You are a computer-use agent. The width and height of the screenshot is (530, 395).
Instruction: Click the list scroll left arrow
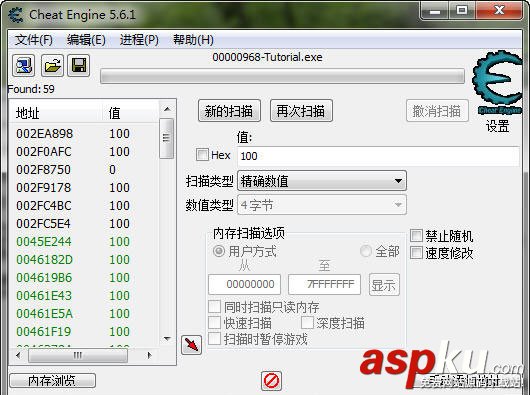click(x=18, y=355)
